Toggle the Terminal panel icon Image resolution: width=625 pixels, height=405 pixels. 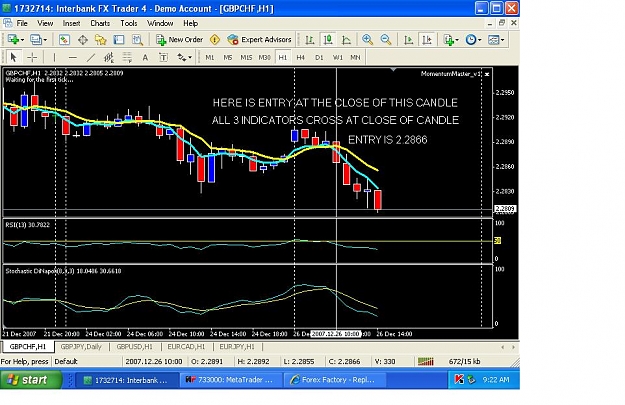[x=119, y=39]
